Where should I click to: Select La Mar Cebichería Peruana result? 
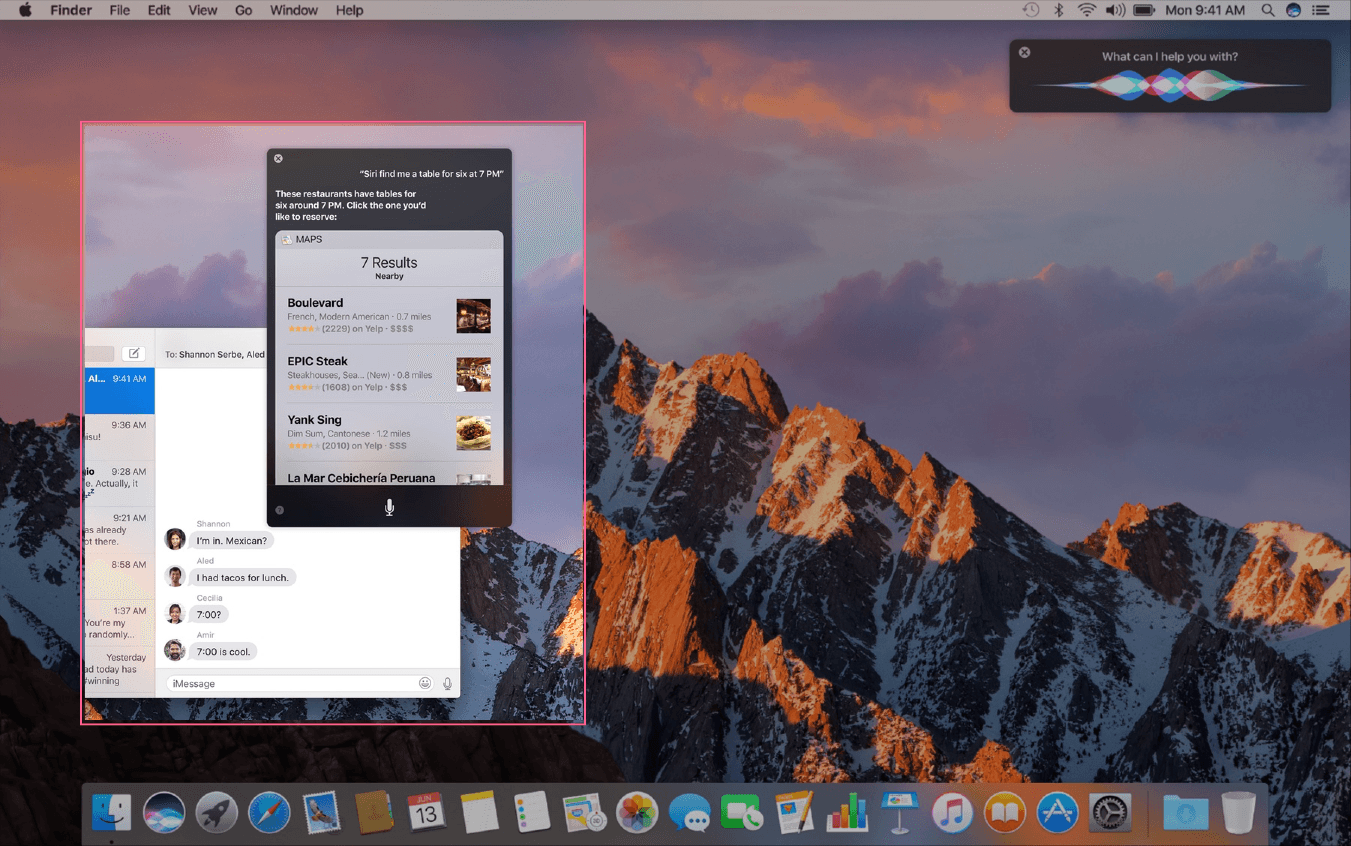point(389,475)
